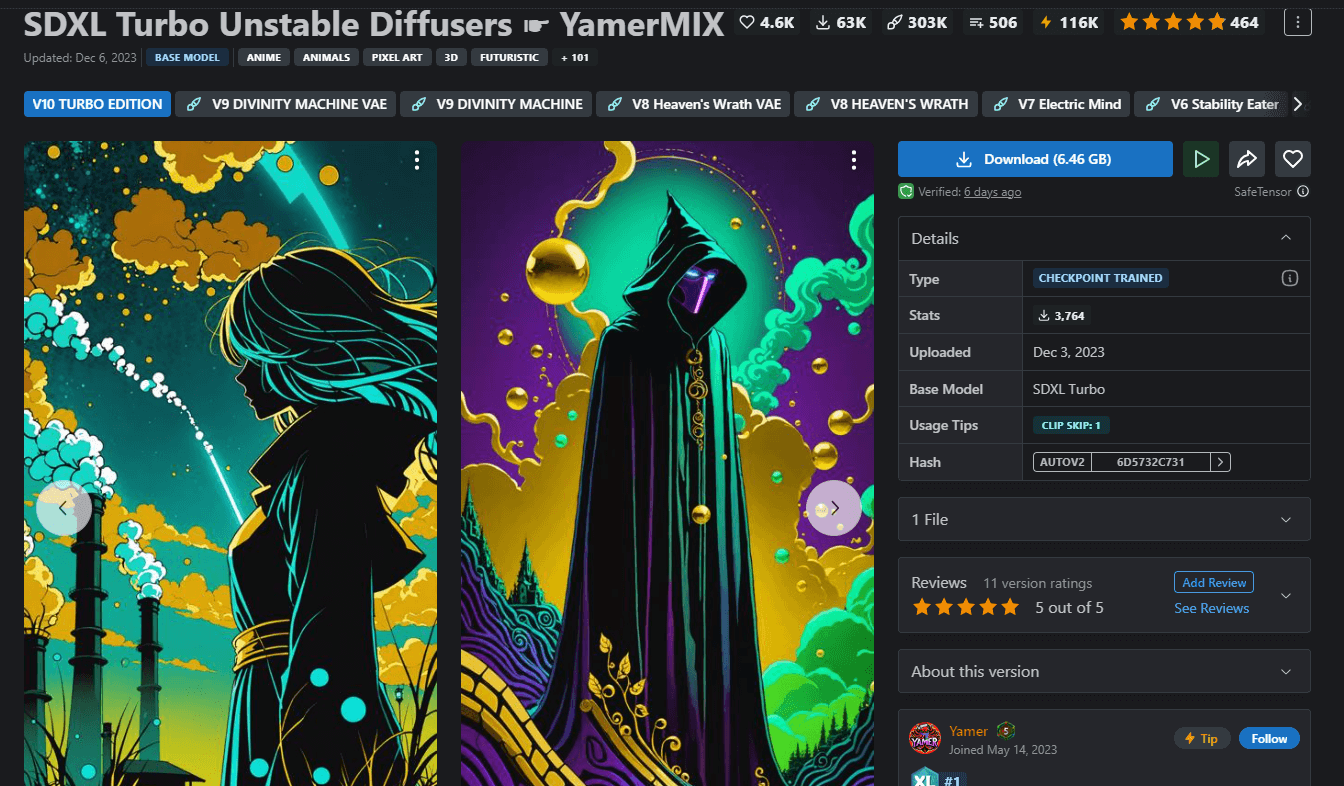Click Download (6.46 GB) button
The image size is (1344, 786).
click(1035, 159)
